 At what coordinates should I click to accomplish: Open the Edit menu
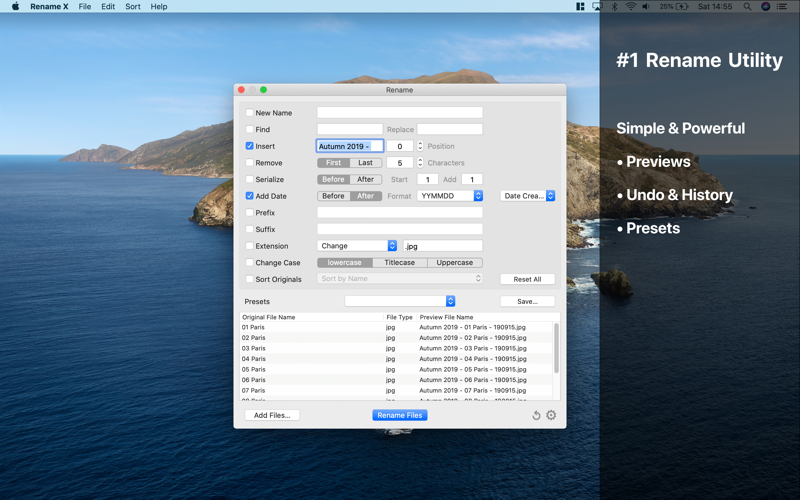[x=108, y=7]
